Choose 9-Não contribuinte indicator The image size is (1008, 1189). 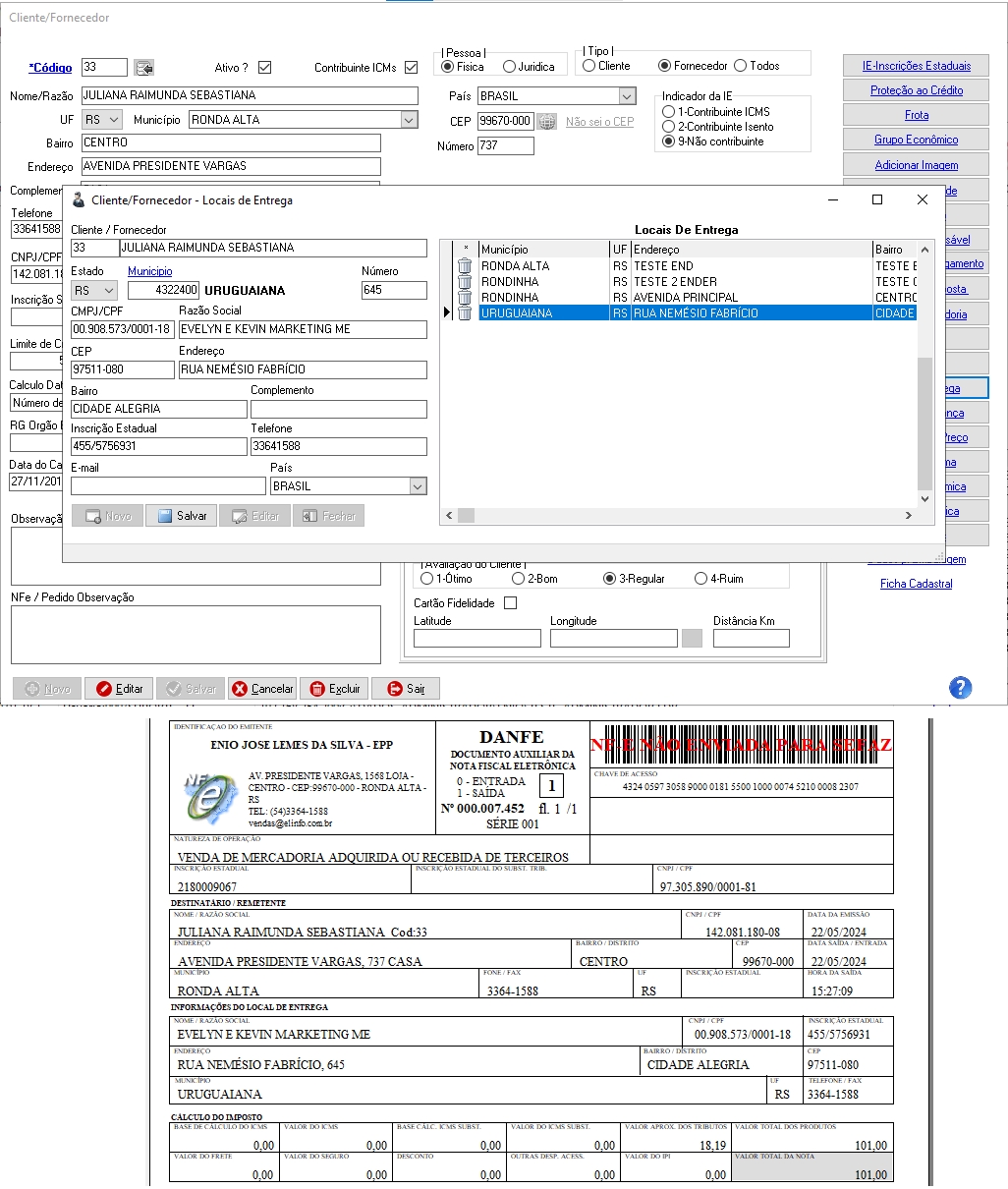pos(669,142)
